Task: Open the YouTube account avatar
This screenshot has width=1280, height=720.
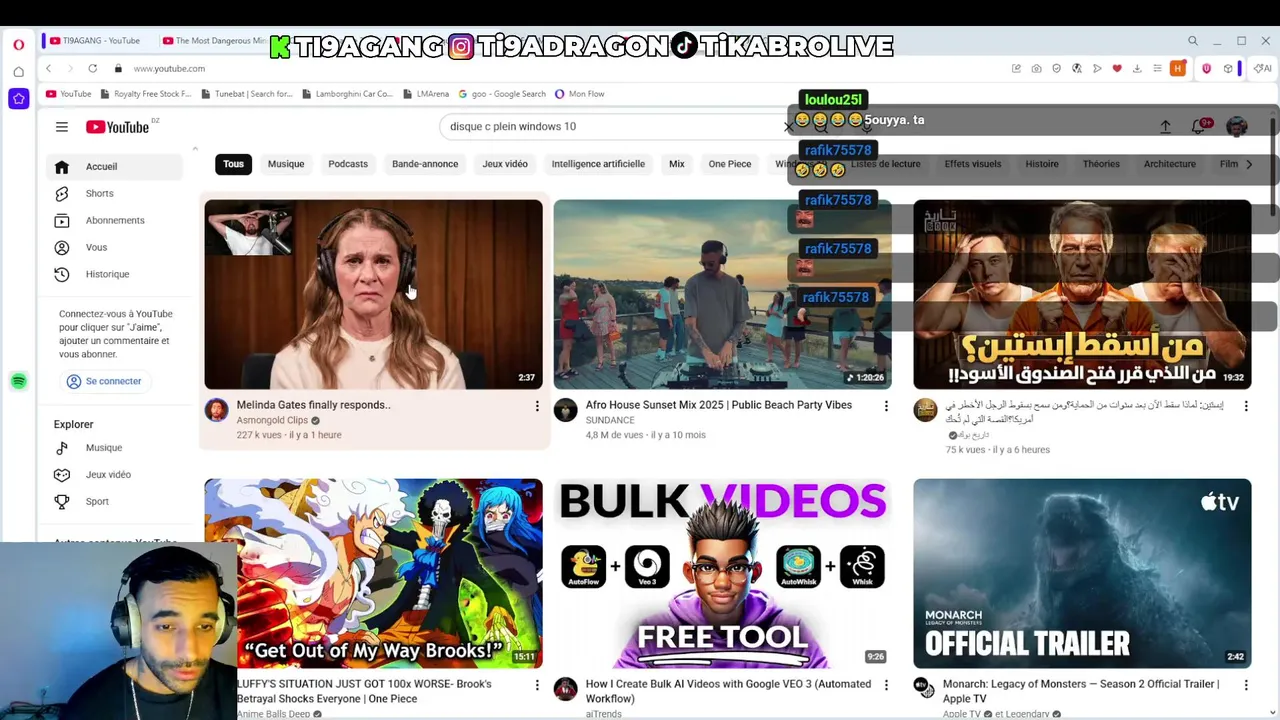Action: (1237, 127)
